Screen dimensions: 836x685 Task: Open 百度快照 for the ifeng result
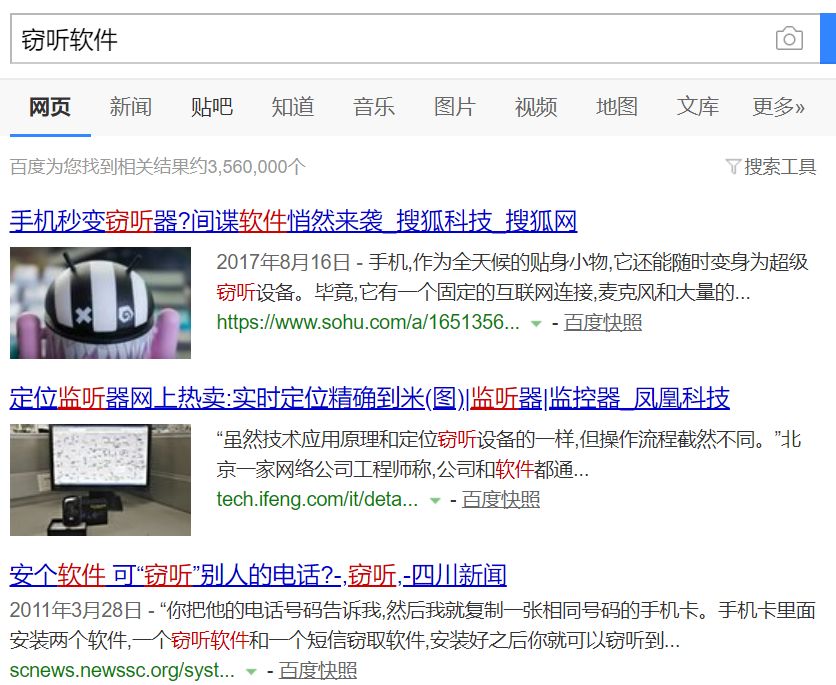[501, 499]
